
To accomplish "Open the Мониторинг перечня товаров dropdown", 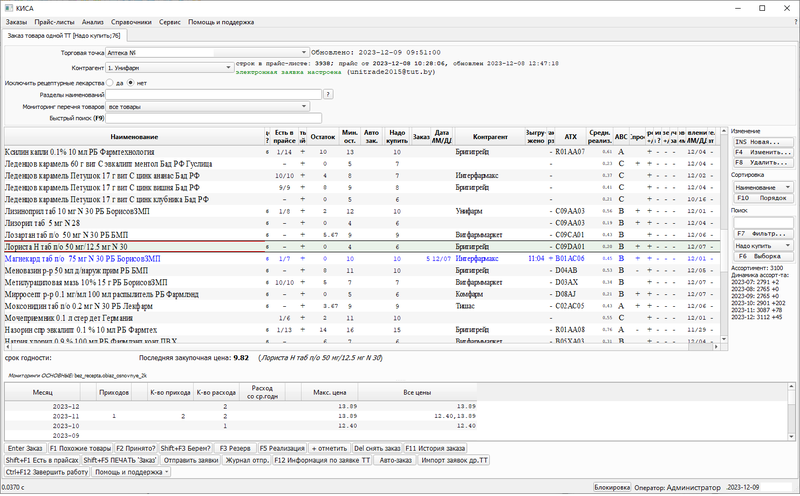I will click(303, 106).
